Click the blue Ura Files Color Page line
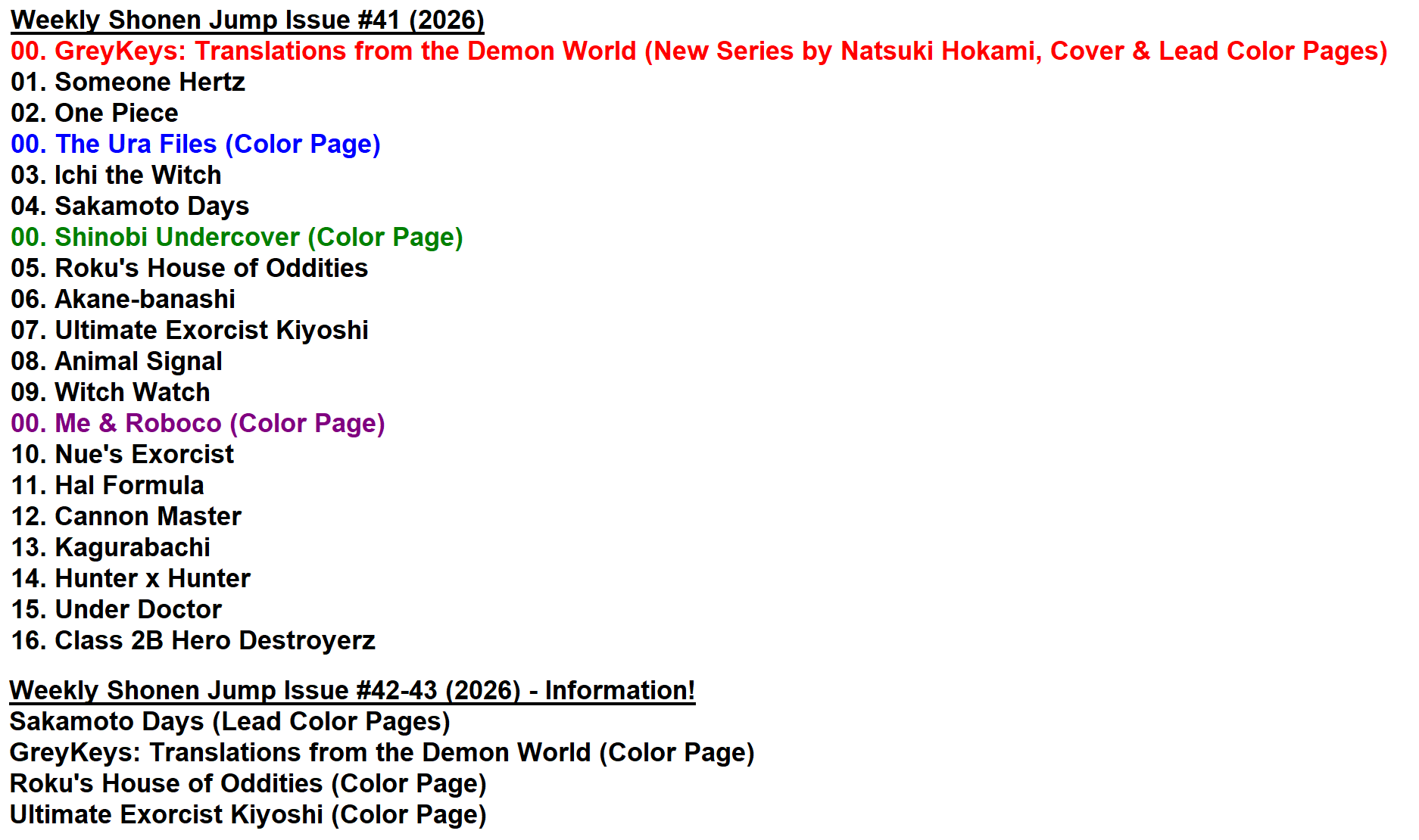 pos(195,144)
